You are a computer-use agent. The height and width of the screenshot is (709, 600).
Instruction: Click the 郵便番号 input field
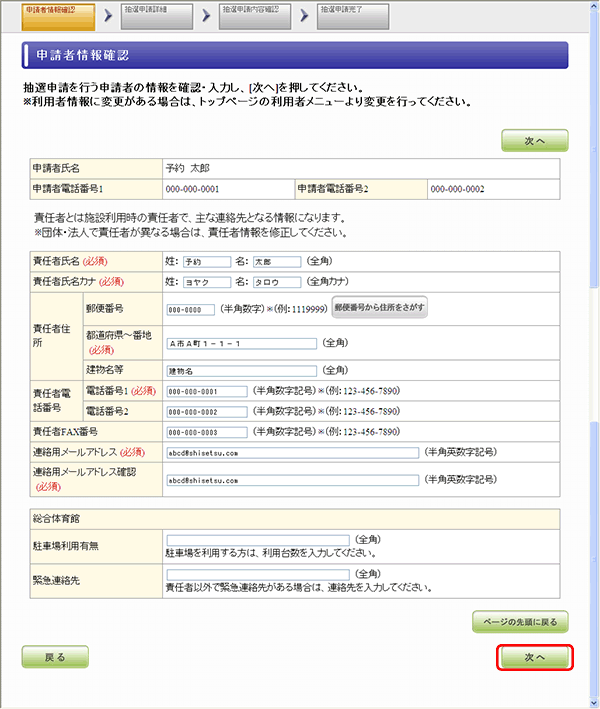click(x=190, y=310)
